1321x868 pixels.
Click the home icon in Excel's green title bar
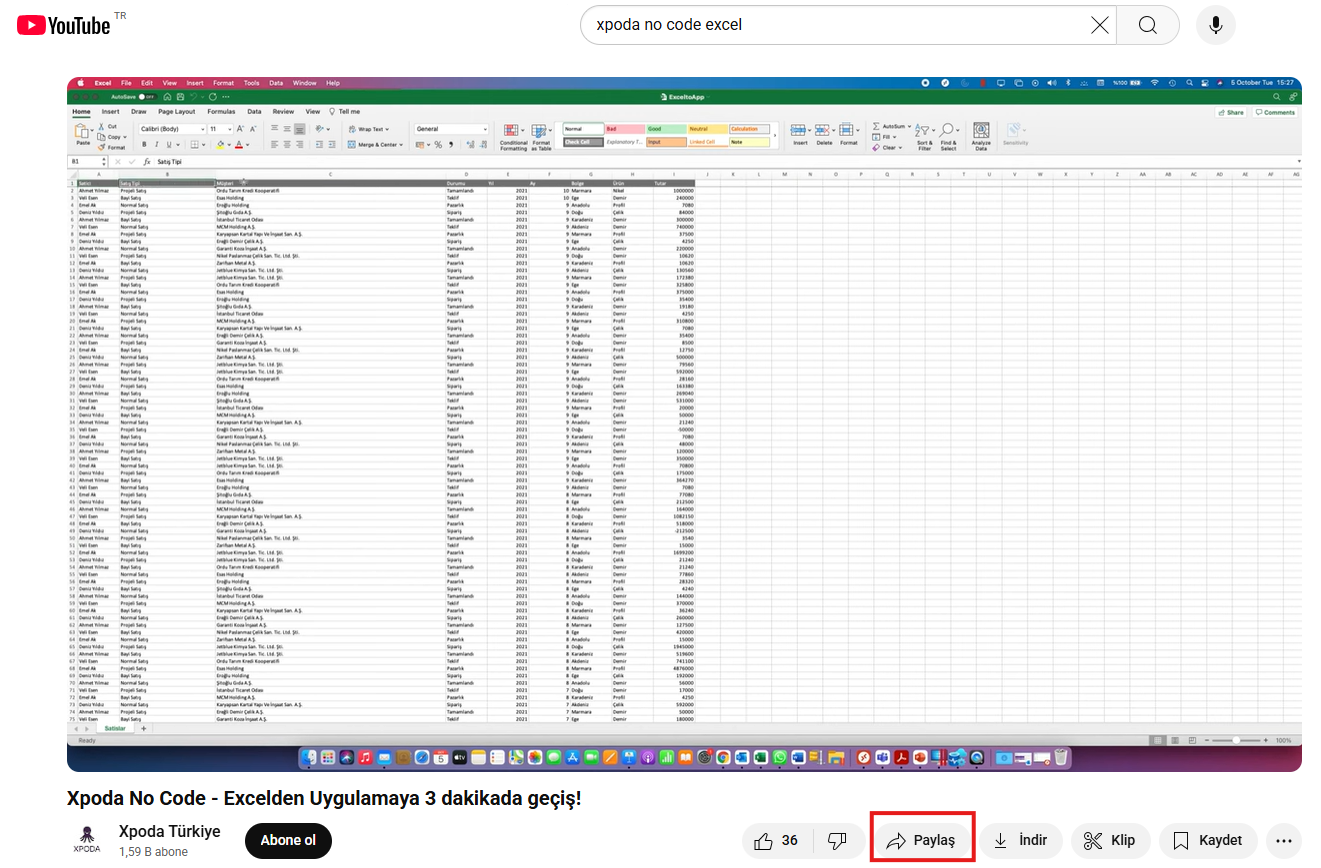click(167, 97)
